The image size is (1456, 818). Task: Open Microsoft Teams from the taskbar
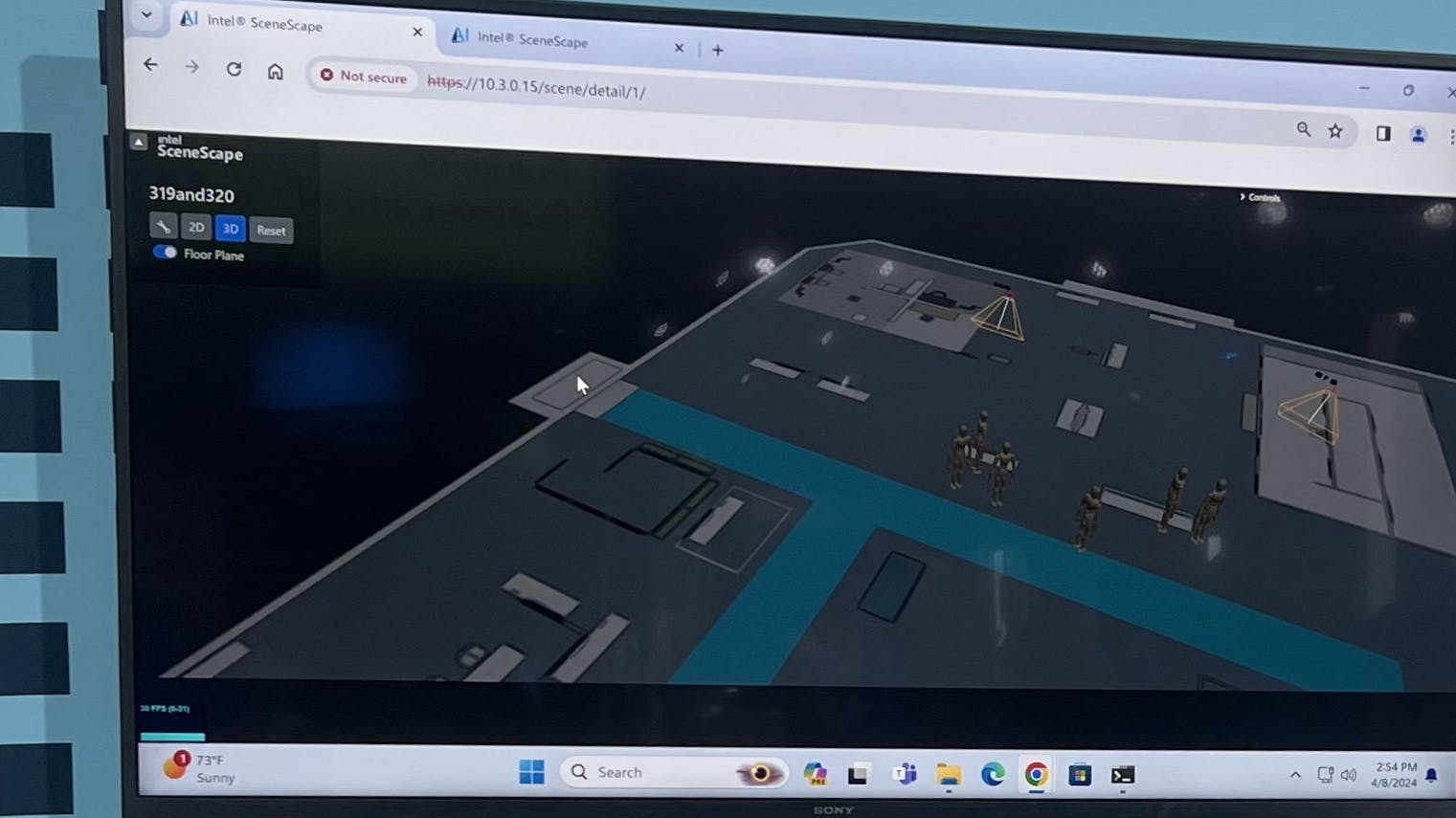pos(904,773)
